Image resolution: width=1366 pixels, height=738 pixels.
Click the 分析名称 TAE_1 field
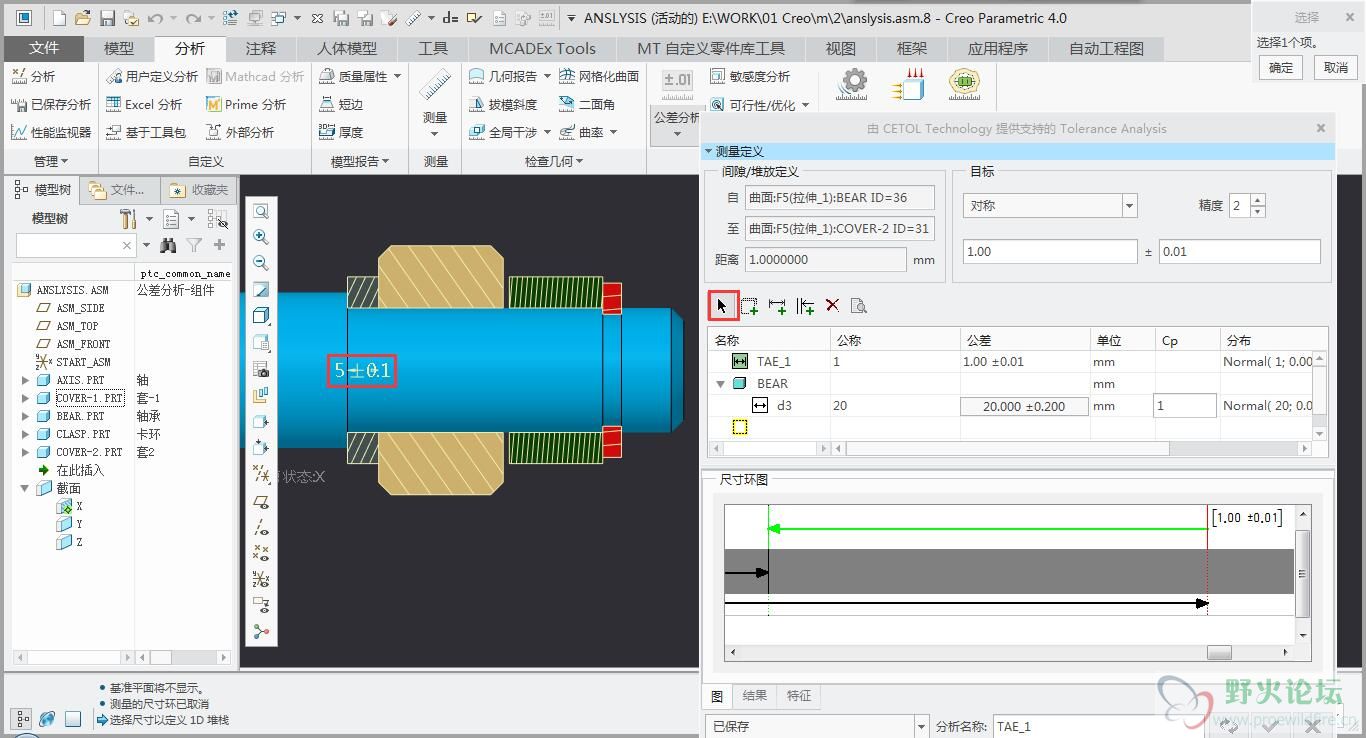(1100, 726)
